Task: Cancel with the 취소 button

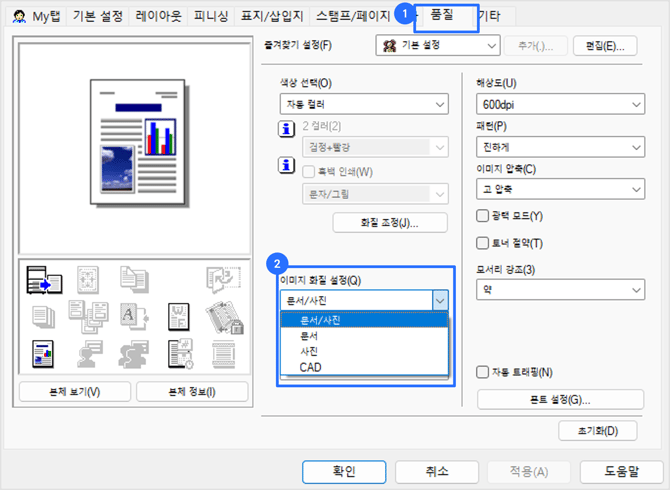Action: point(437,472)
